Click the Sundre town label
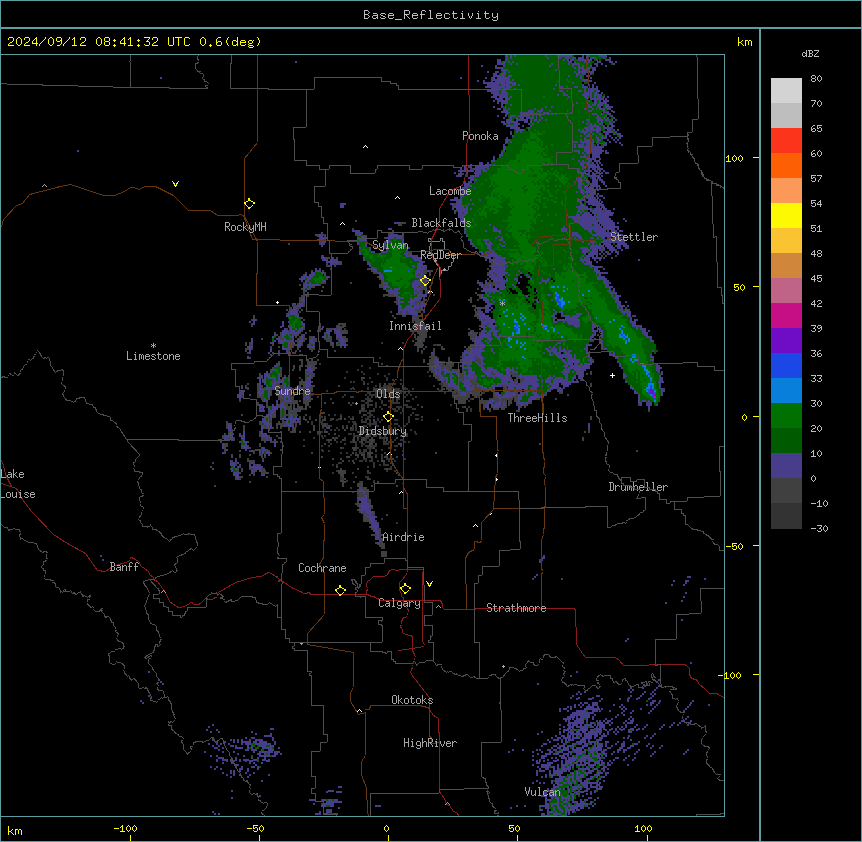Screen dimensions: 862x842 pyautogui.click(x=292, y=391)
